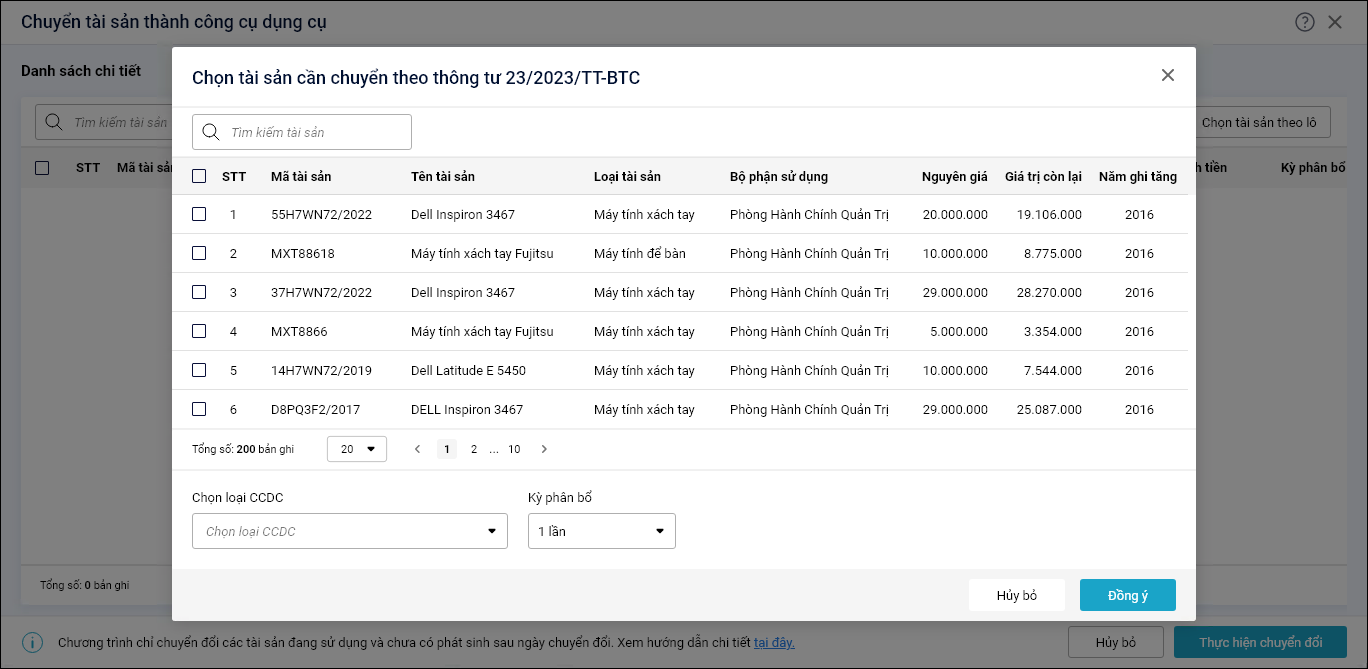This screenshot has width=1368, height=669.
Task: Click the Tìm kiếm tài sản search field
Action: pos(315,132)
